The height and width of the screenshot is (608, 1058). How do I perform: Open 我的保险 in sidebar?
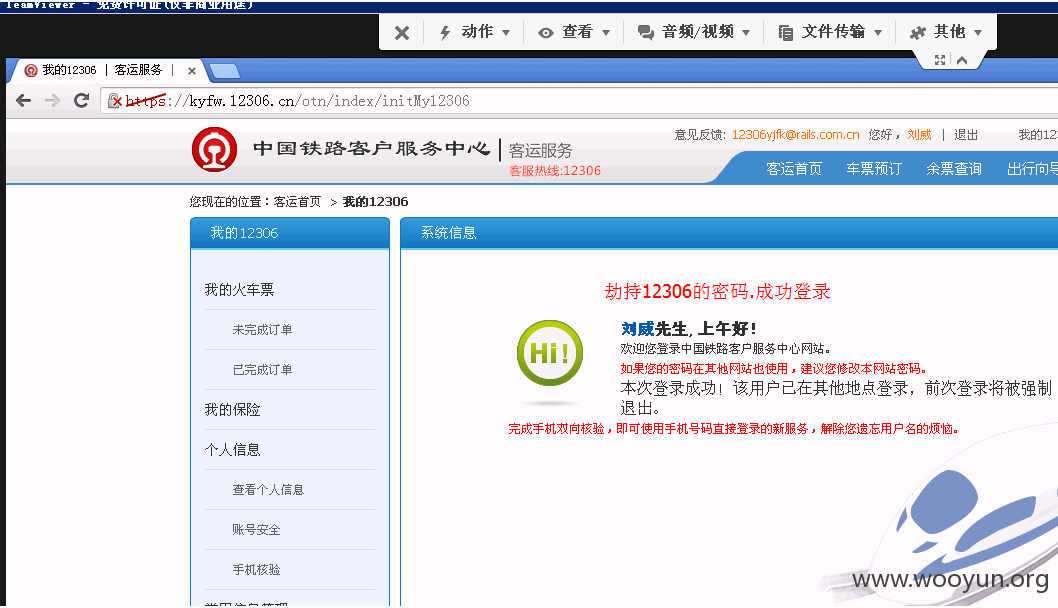pyautogui.click(x=232, y=410)
